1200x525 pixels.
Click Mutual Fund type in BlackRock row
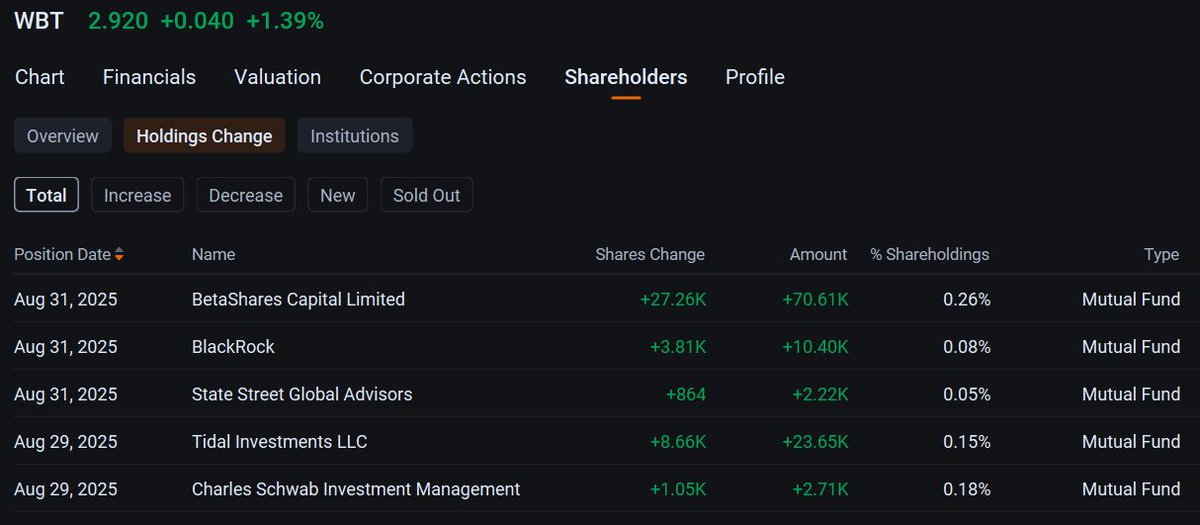click(x=1131, y=347)
